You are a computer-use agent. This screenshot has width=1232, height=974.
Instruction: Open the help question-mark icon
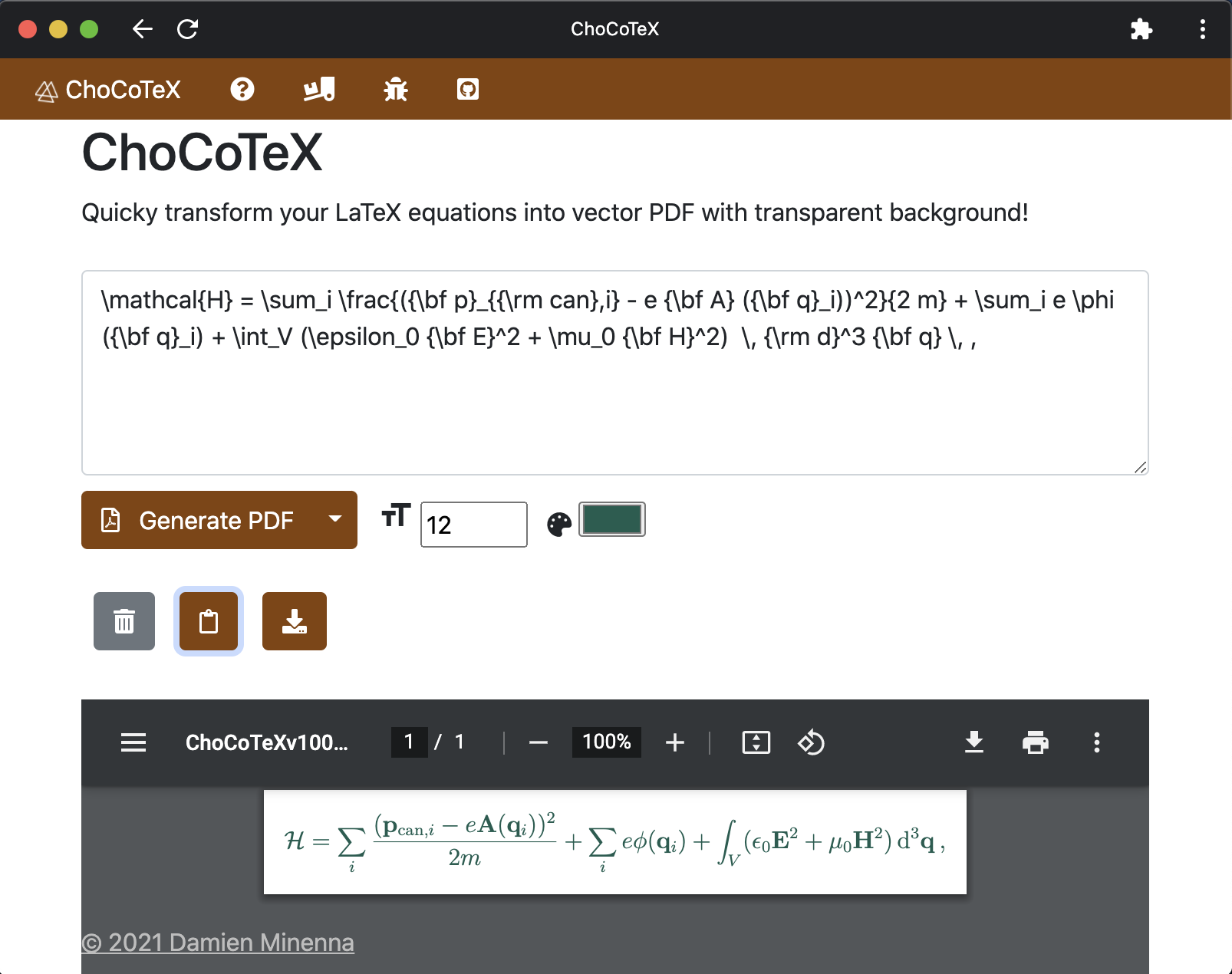pyautogui.click(x=242, y=90)
